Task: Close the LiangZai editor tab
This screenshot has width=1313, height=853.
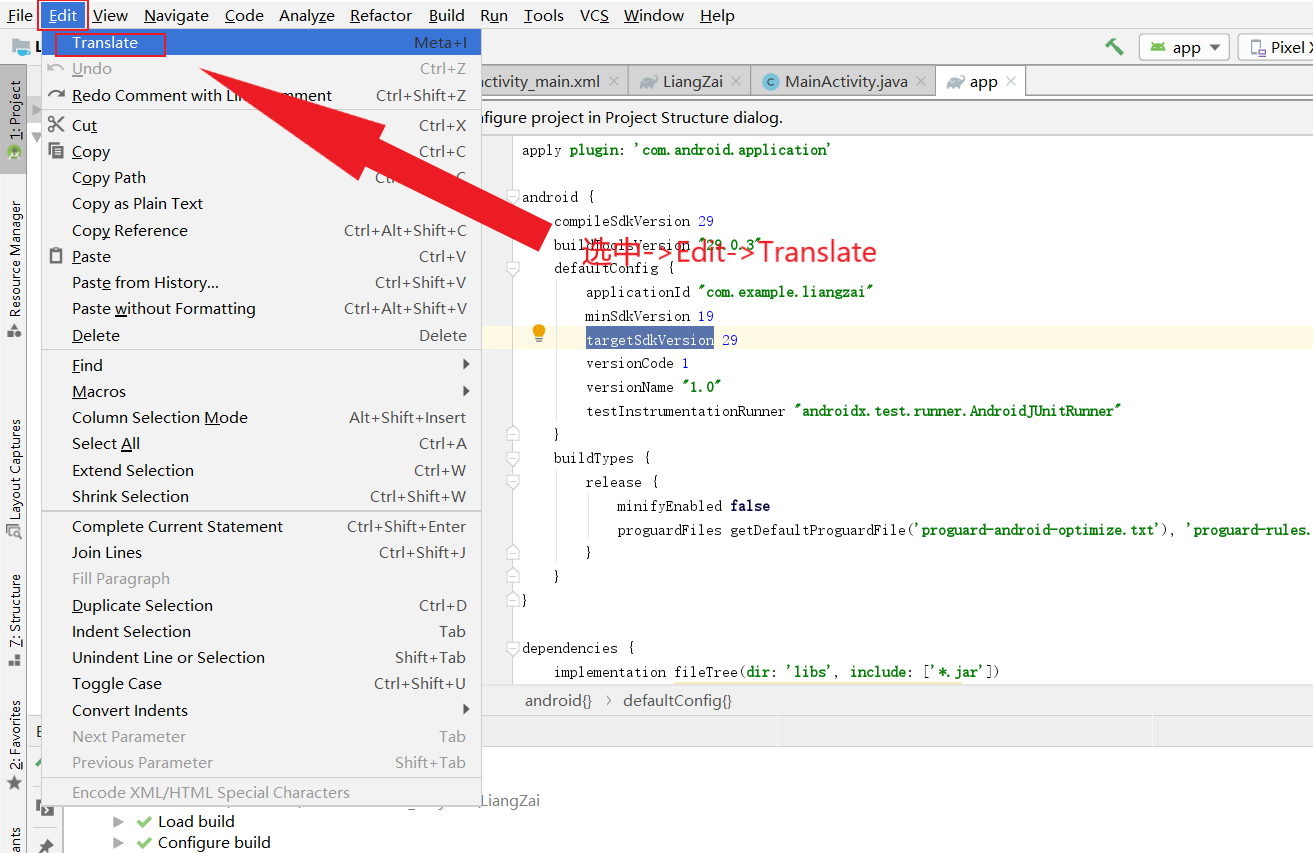Action: (735, 82)
